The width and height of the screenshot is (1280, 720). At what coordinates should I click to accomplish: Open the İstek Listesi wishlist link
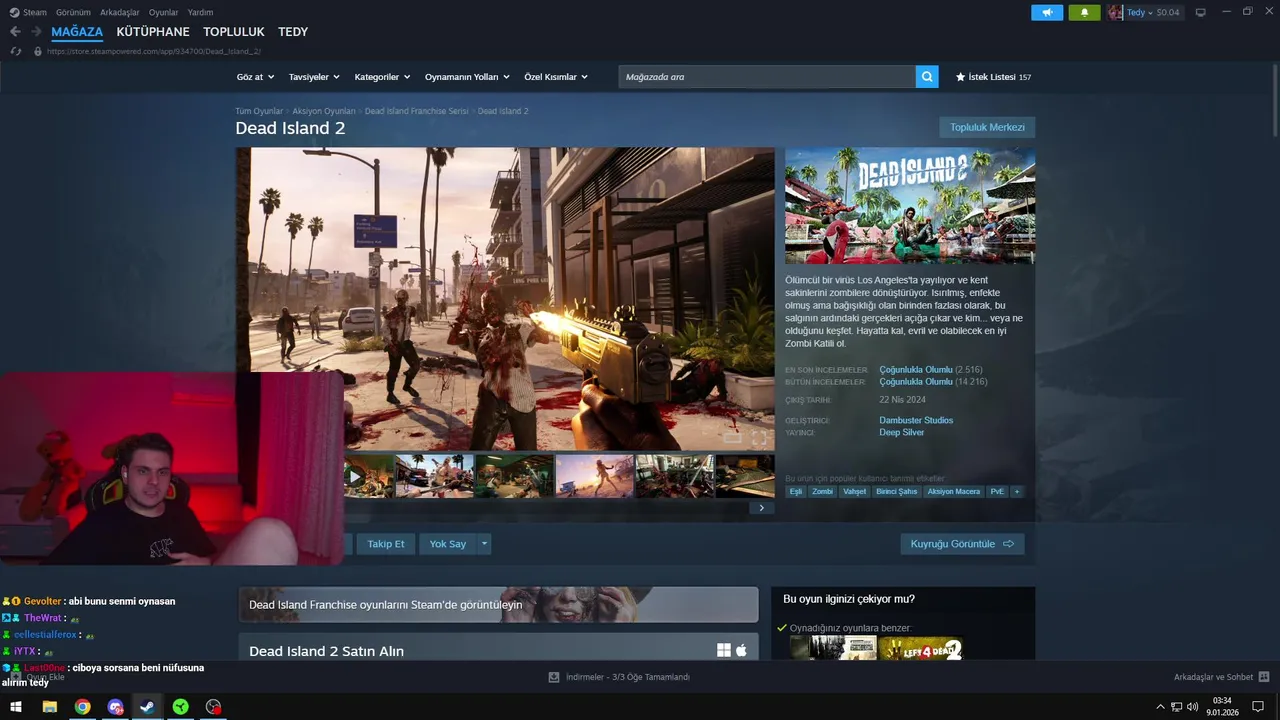(x=993, y=77)
